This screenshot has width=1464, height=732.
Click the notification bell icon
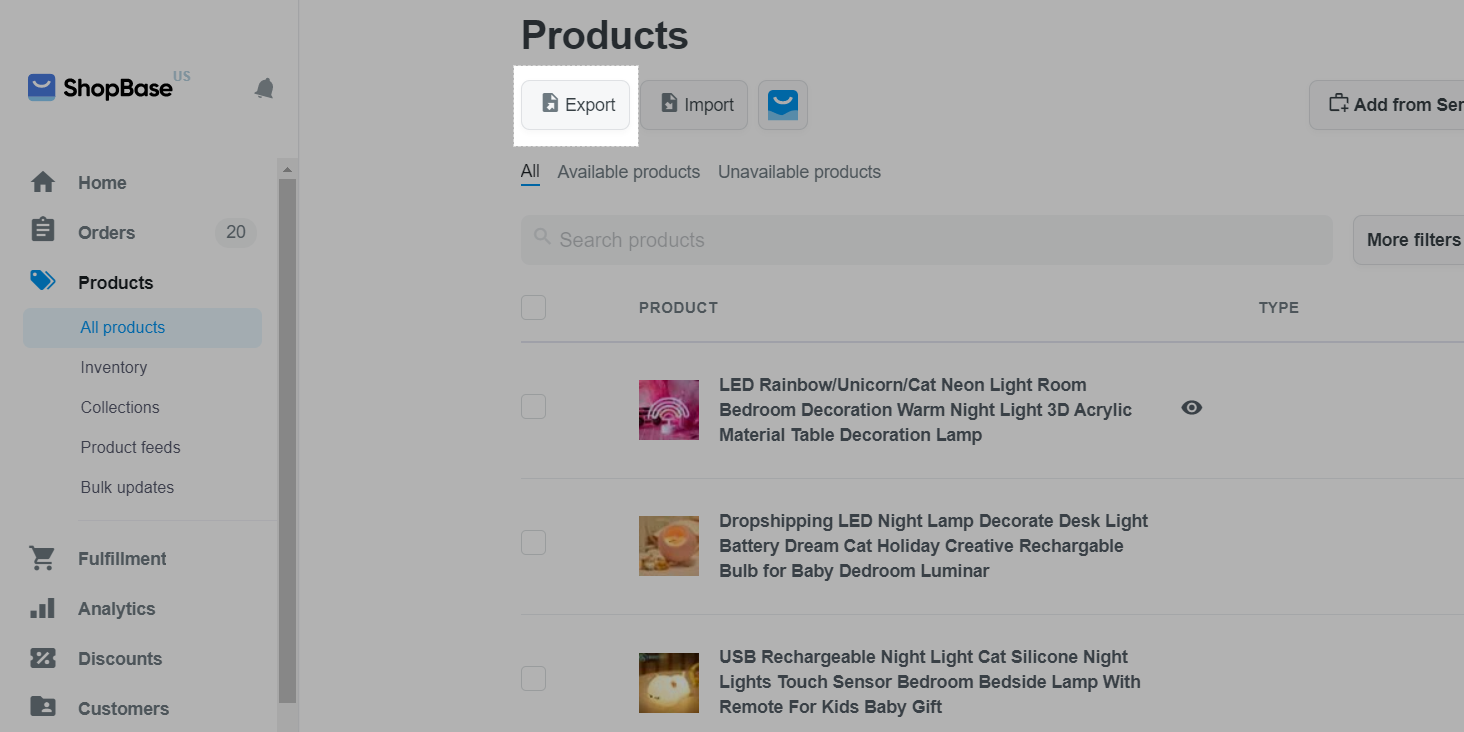pos(264,89)
